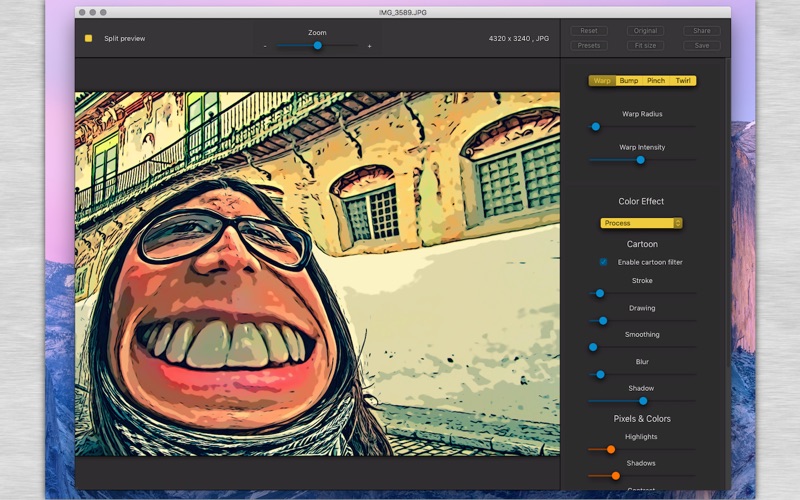
Task: Click the Share button
Action: (x=702, y=31)
